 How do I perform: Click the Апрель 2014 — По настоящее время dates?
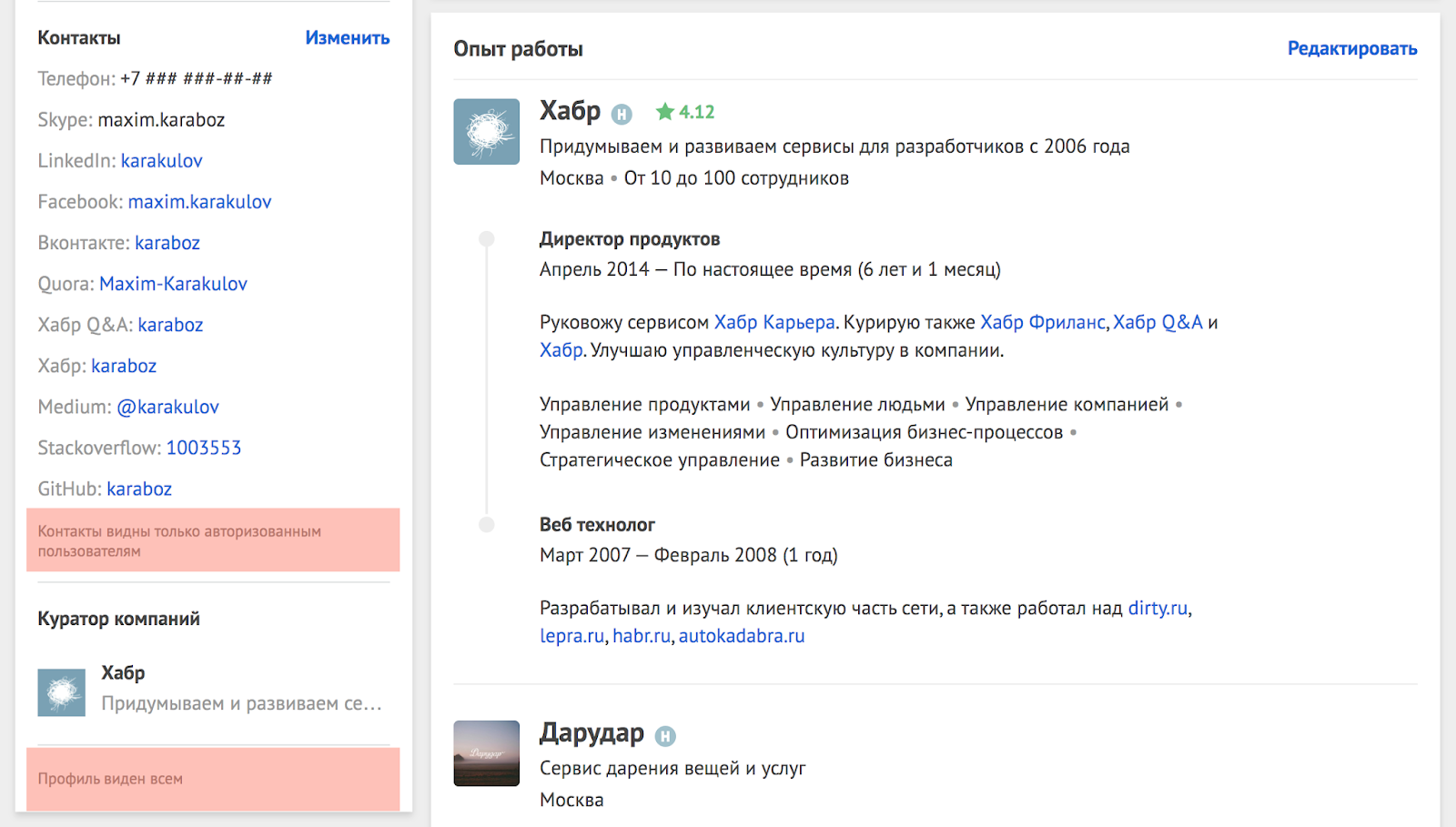(x=770, y=269)
